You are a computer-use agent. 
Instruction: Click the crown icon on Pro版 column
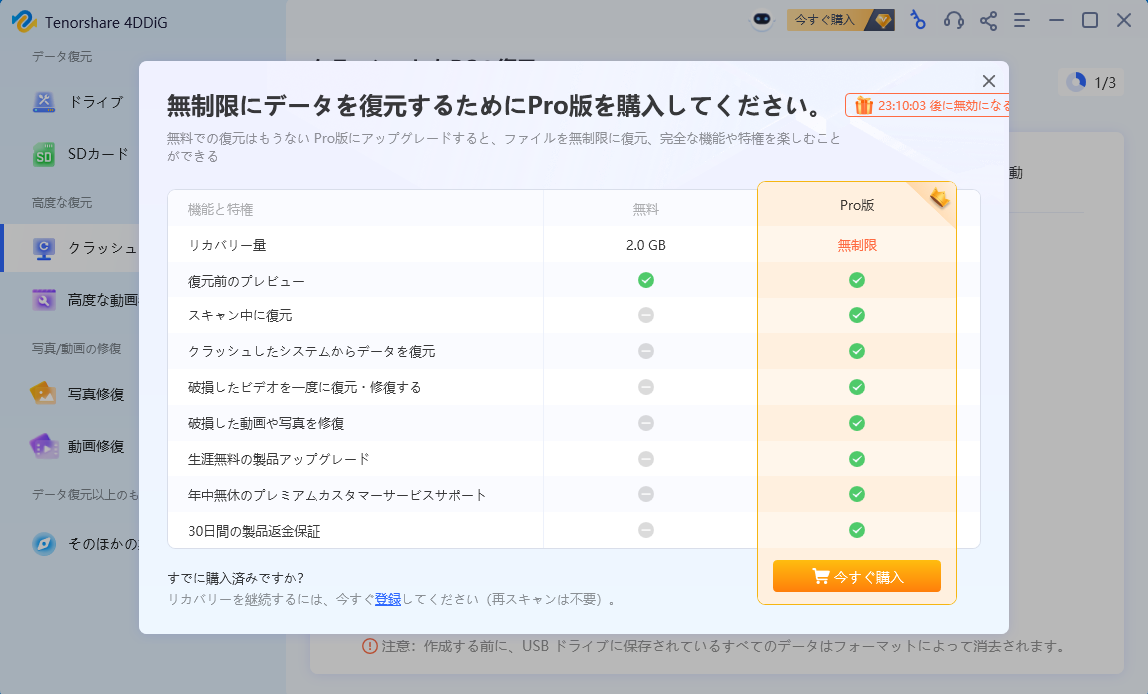(x=939, y=198)
